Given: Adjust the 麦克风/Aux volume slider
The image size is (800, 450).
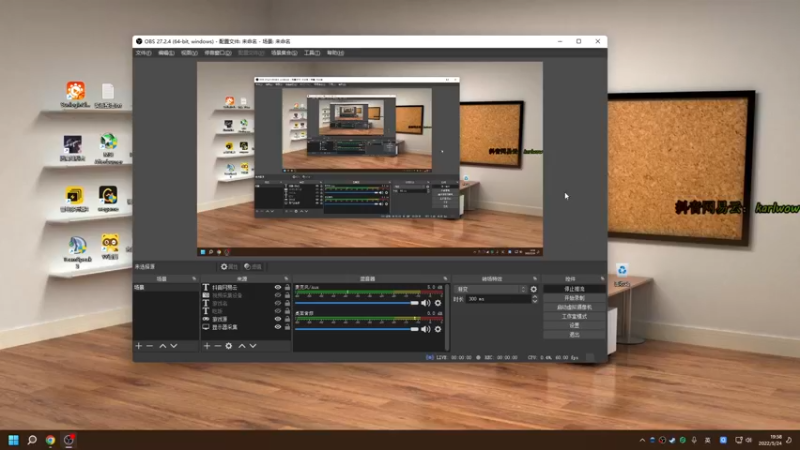Looking at the screenshot, I should pos(357,303).
